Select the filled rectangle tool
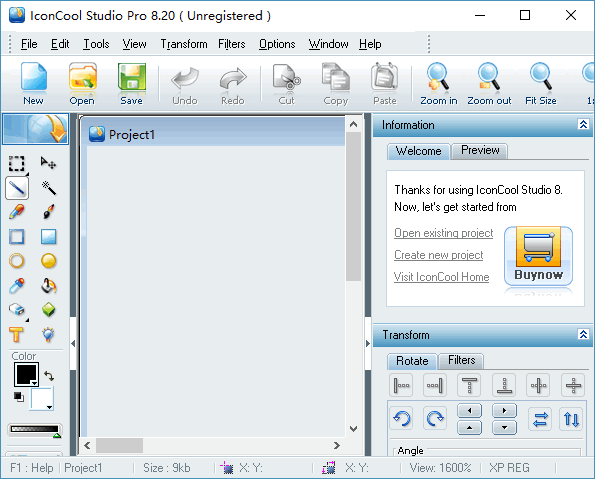This screenshot has height=479, width=595. (49, 236)
